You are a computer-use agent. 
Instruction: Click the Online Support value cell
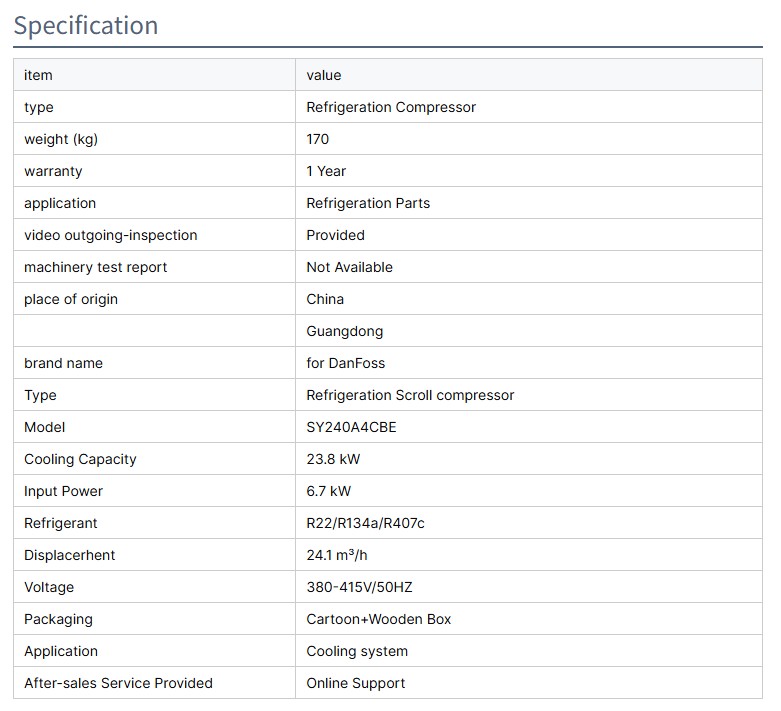355,683
